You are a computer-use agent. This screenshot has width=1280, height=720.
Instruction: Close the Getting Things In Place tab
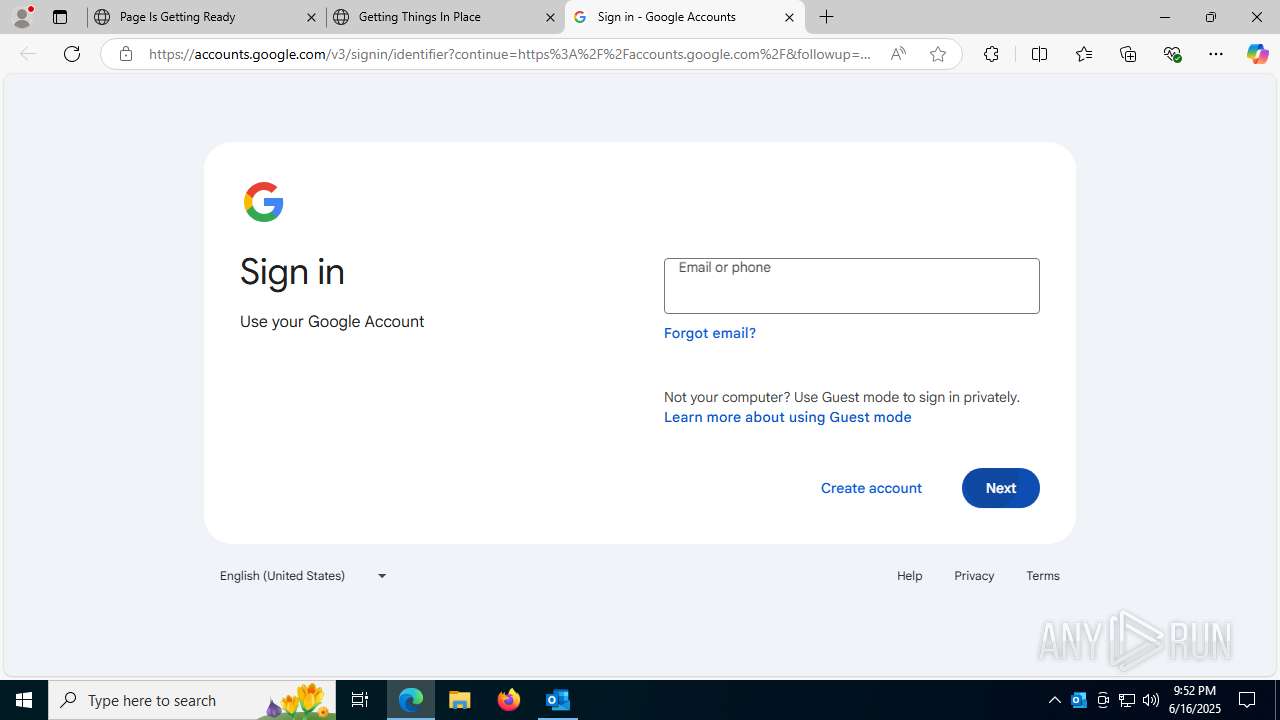click(x=550, y=17)
